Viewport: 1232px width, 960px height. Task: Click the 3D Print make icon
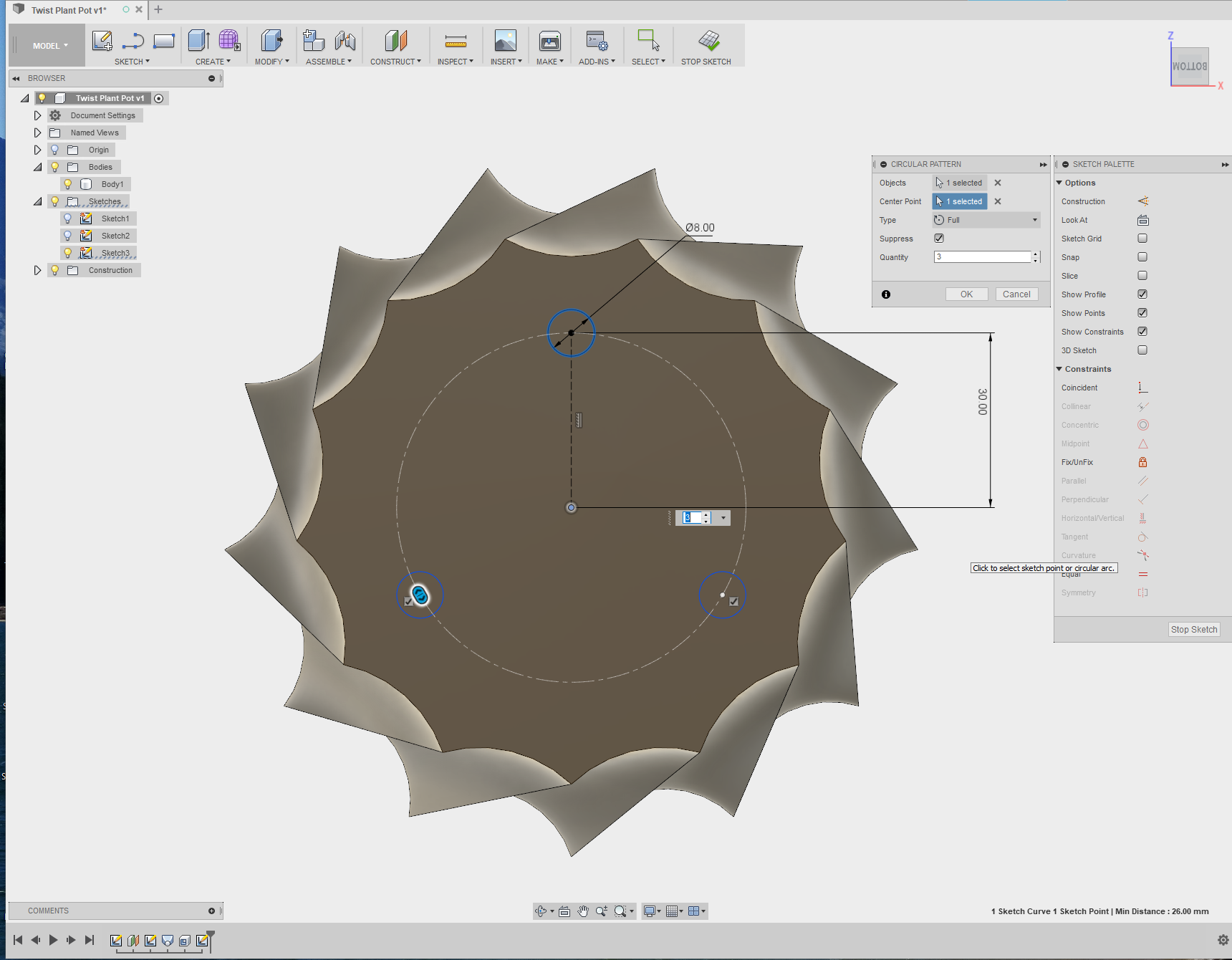550,41
